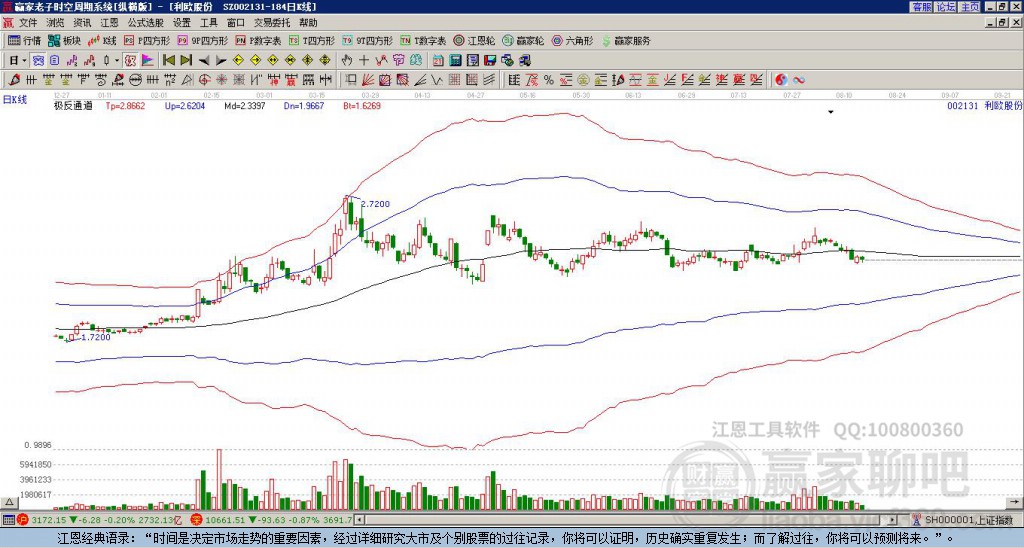The width and height of the screenshot is (1024, 548).
Task: Click the up-triangle button left of volume
Action: [9, 502]
